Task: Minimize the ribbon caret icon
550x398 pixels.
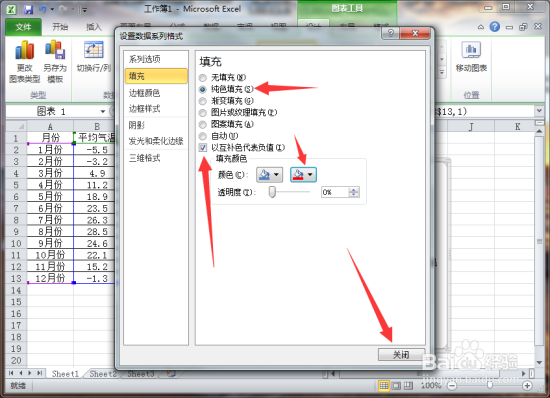Action: pos(481,27)
